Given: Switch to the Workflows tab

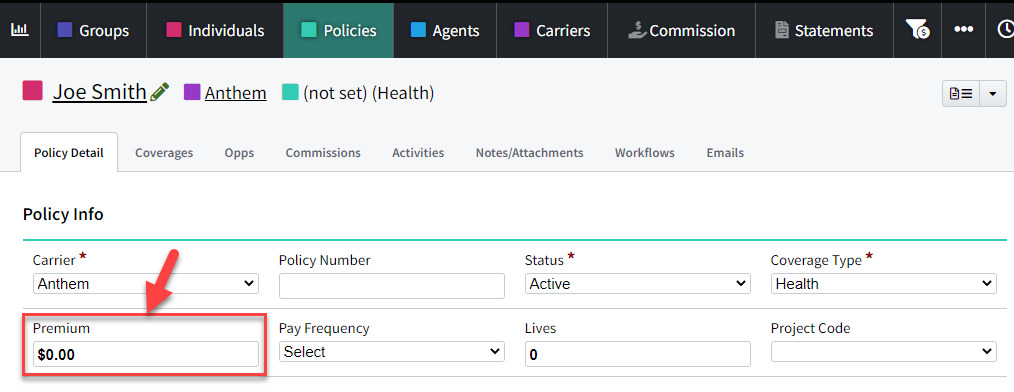Looking at the screenshot, I should pyautogui.click(x=645, y=153).
